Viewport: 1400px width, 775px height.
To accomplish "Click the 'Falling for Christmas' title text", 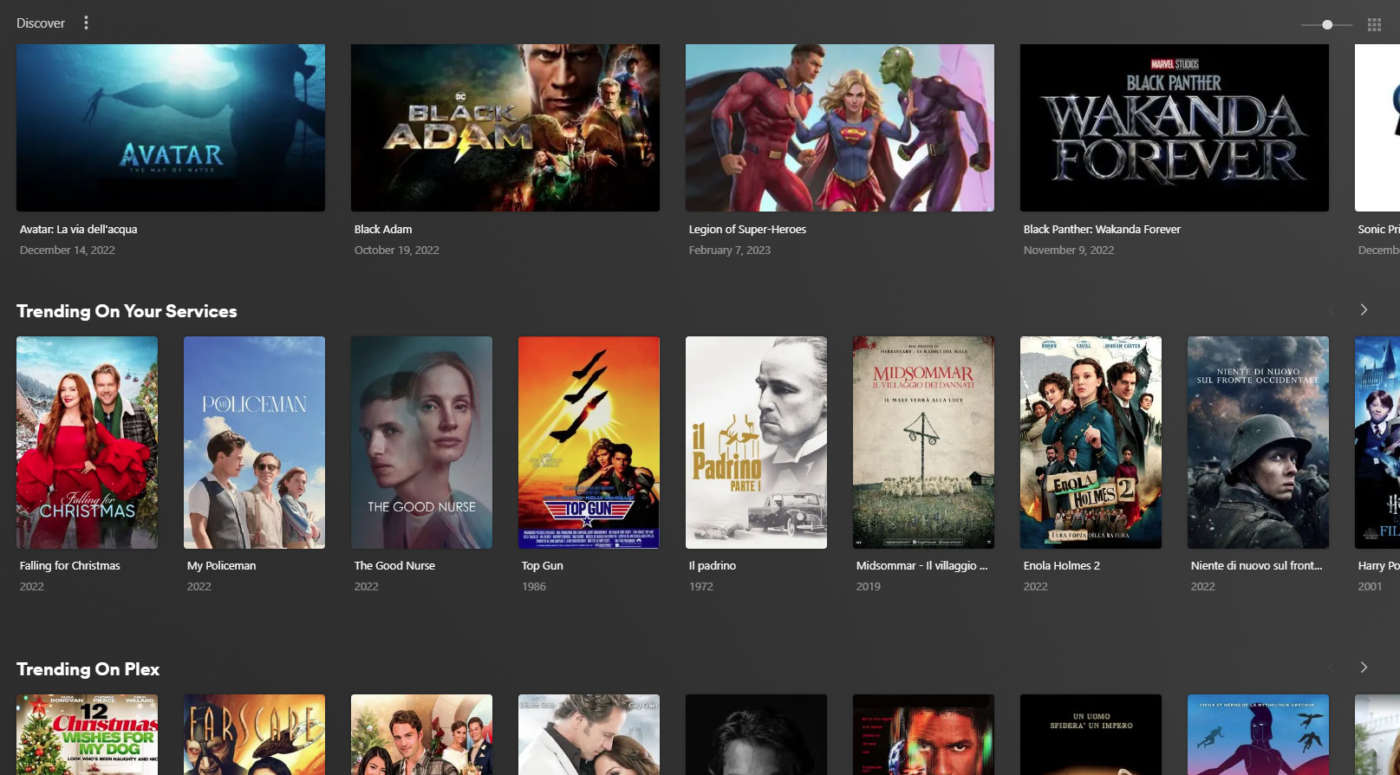I will pos(70,565).
